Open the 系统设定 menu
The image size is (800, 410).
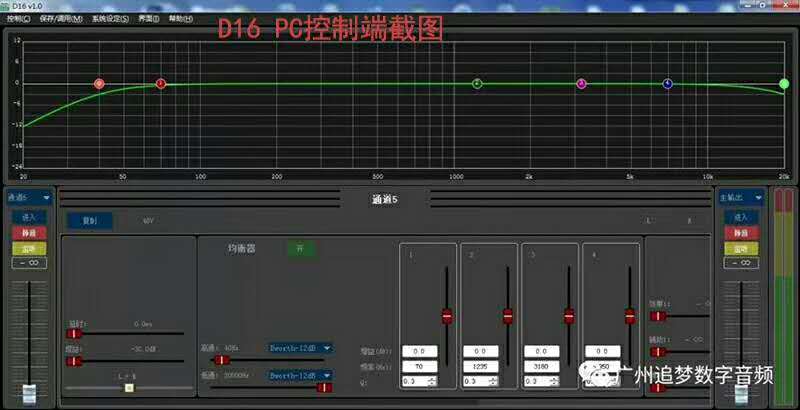pos(109,19)
